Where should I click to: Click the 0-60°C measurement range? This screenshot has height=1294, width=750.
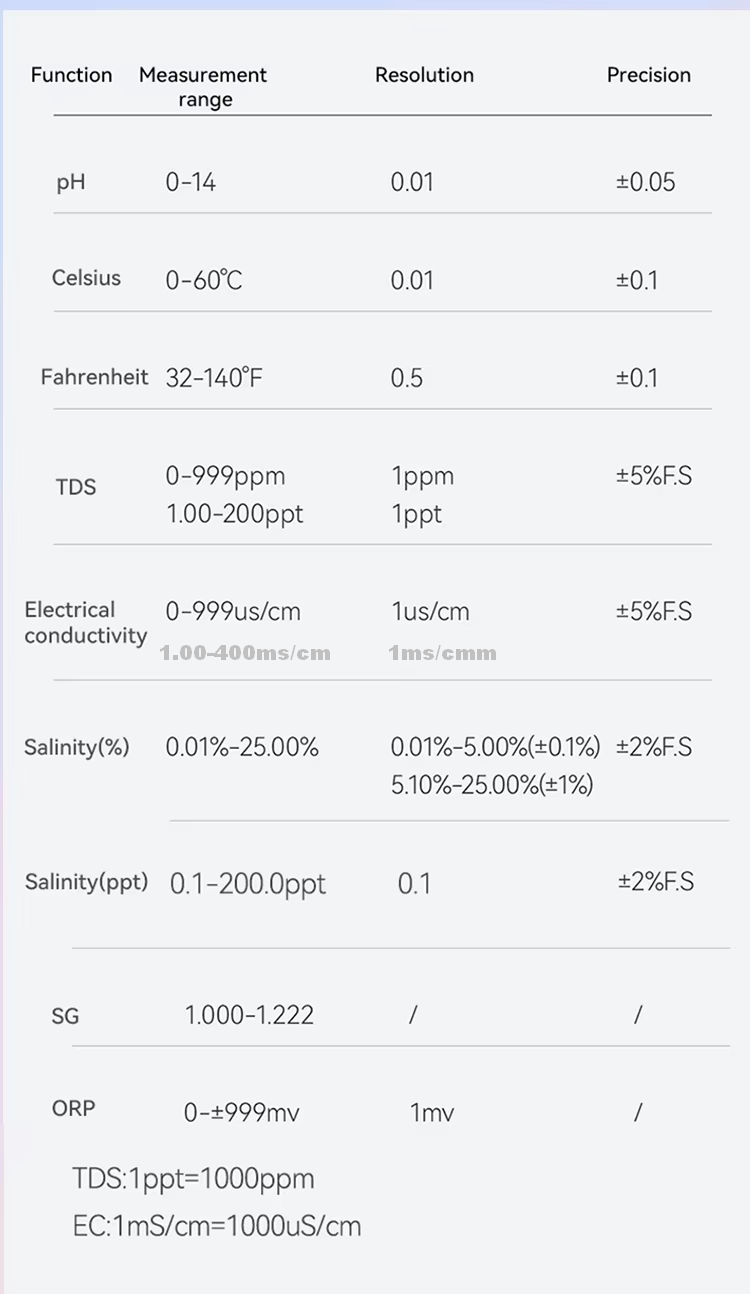click(204, 280)
